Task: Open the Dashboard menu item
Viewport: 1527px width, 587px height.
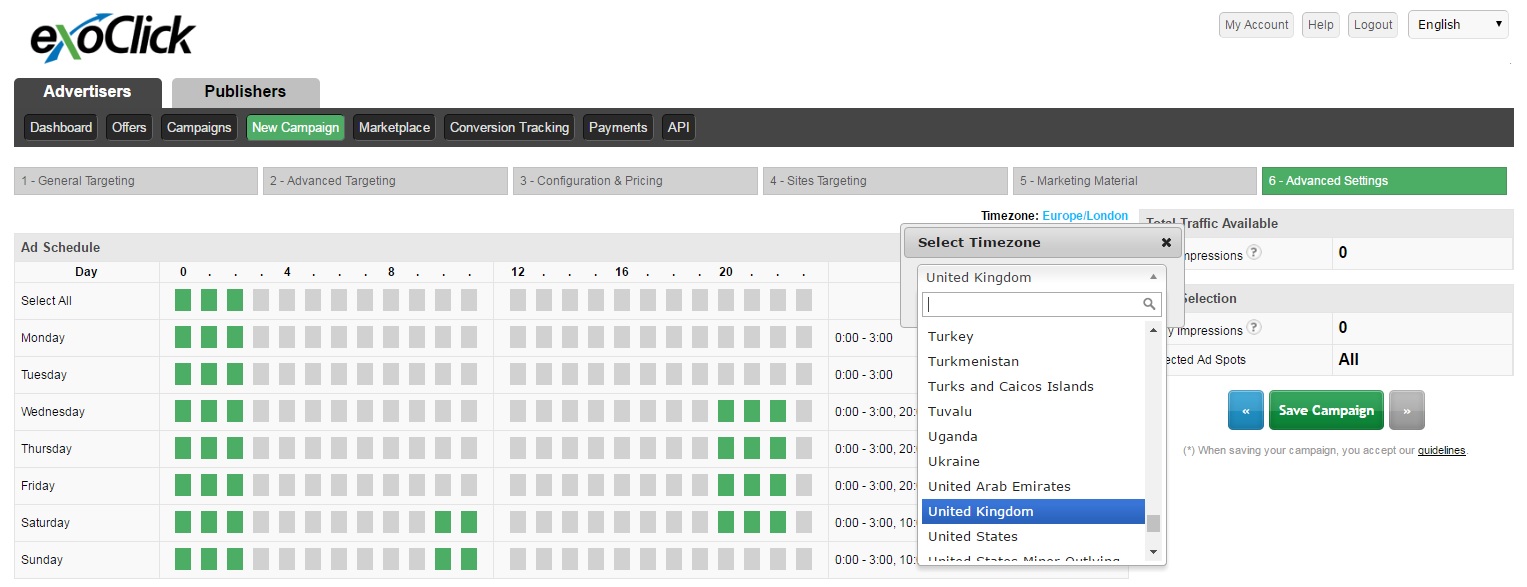Action: (61, 127)
